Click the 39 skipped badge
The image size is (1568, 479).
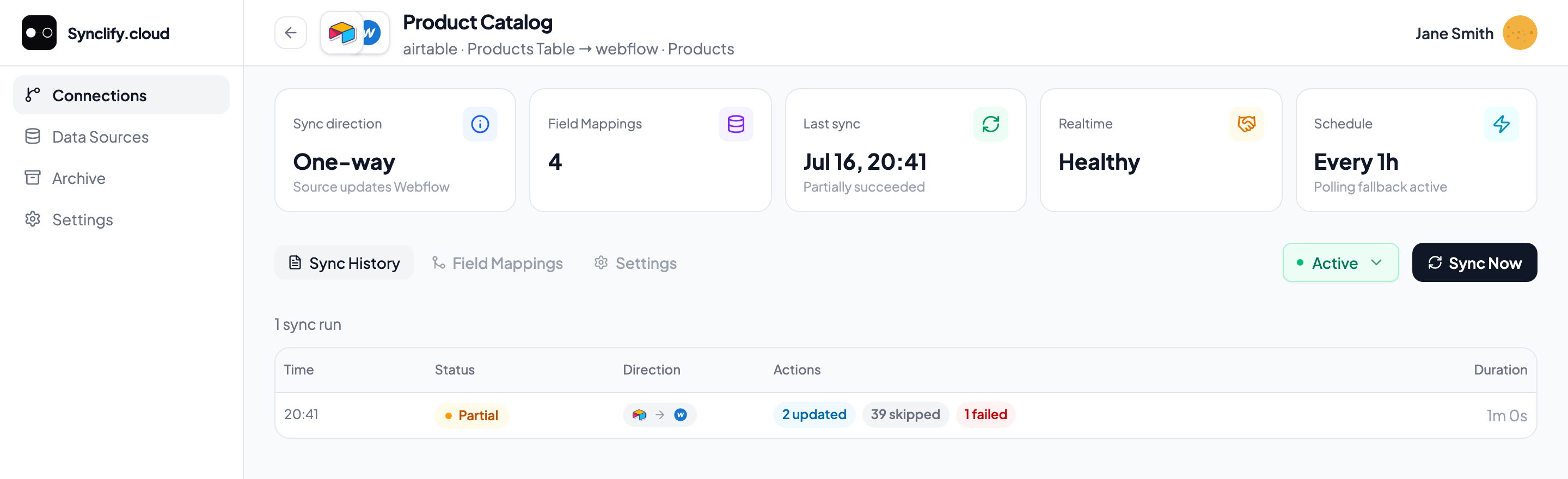[905, 415]
